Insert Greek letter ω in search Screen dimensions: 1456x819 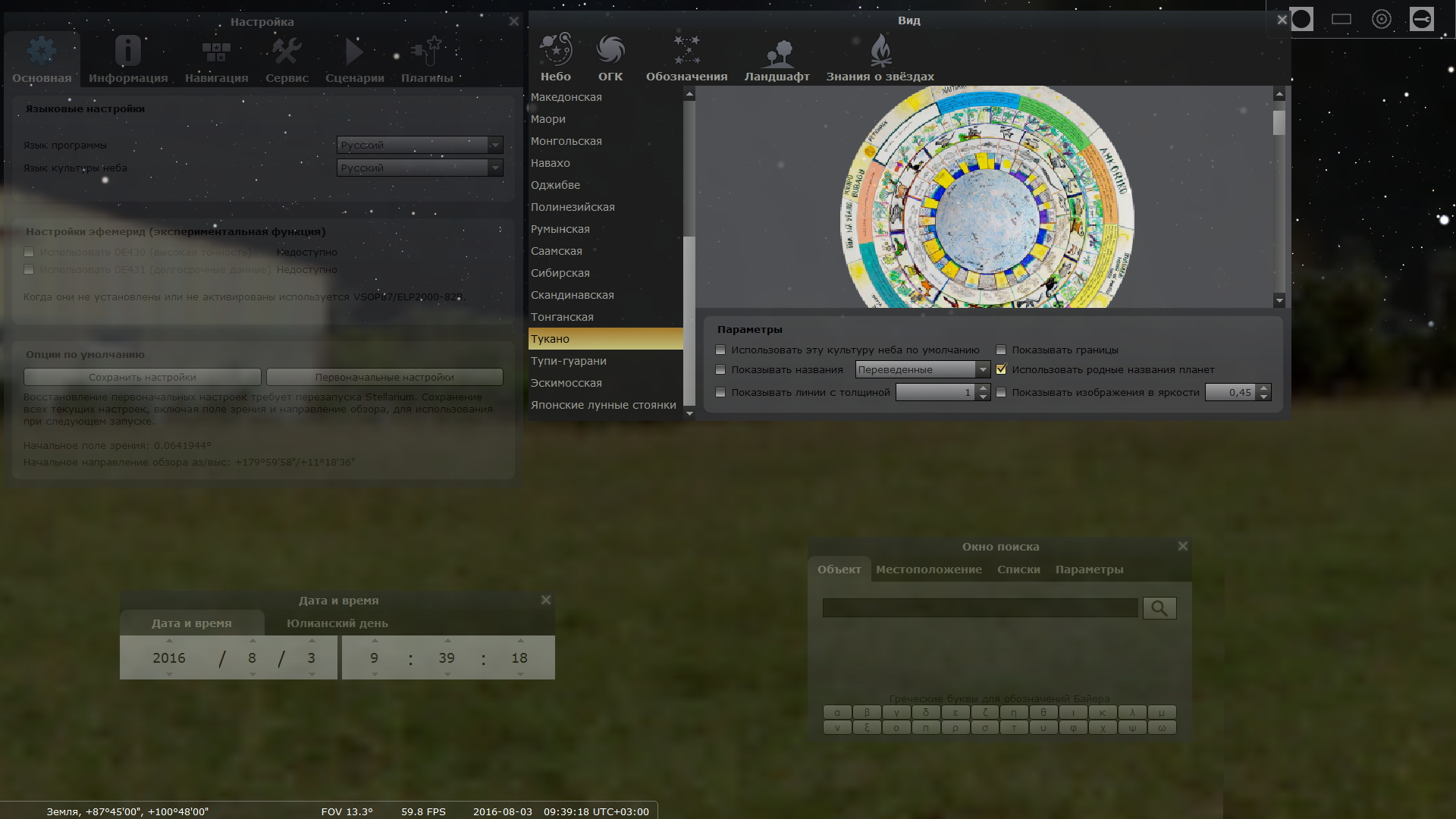[x=1162, y=727]
